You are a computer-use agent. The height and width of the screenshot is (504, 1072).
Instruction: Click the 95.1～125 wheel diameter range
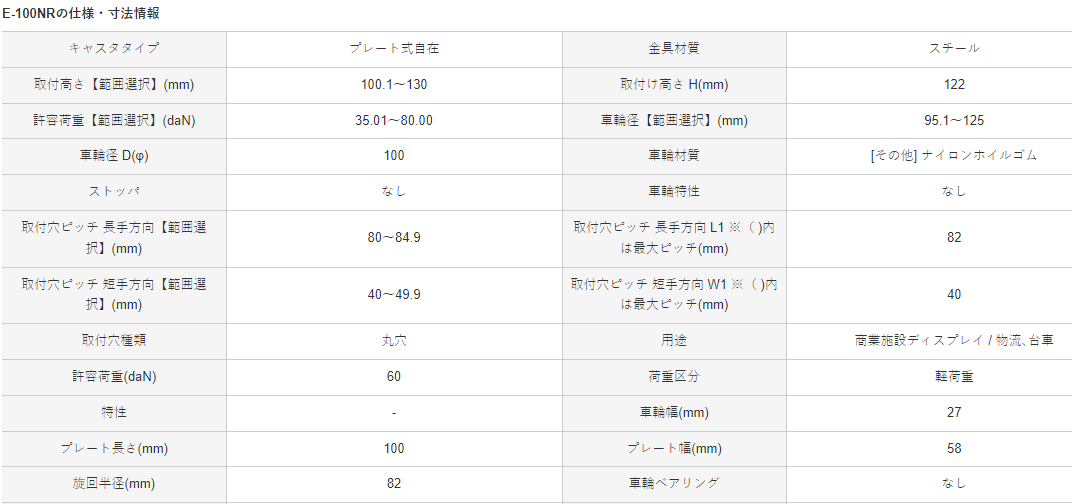pos(954,120)
